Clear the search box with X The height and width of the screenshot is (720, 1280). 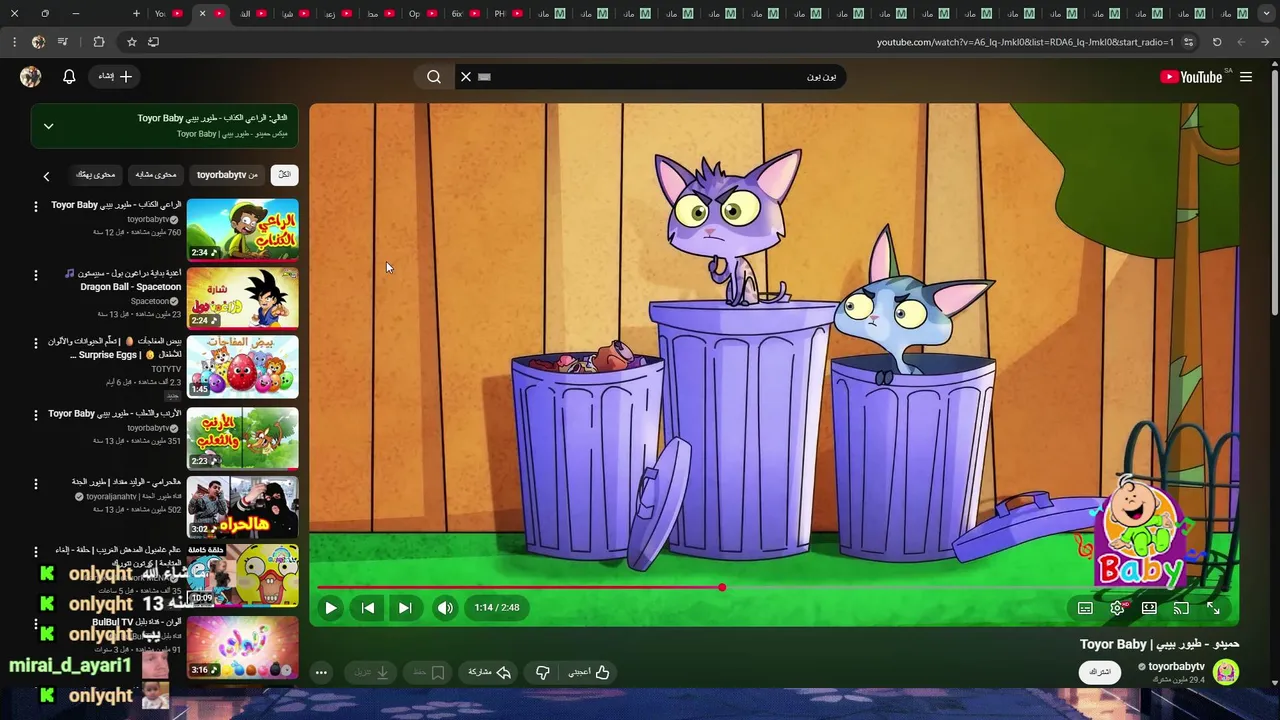pos(466,77)
